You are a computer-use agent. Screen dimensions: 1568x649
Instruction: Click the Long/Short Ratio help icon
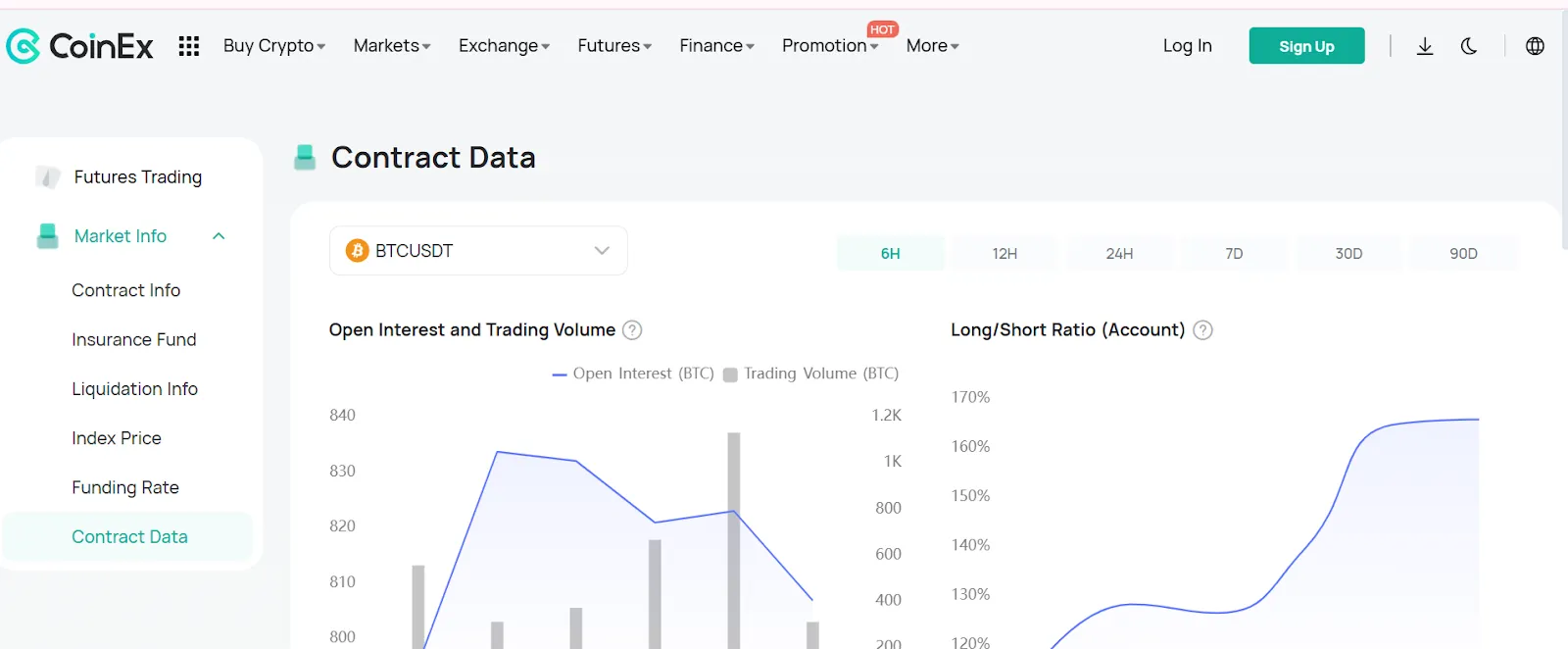[x=1202, y=330]
